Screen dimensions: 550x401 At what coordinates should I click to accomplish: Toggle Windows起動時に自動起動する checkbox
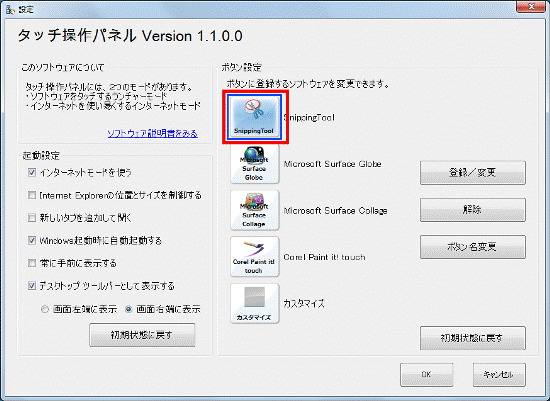32,240
